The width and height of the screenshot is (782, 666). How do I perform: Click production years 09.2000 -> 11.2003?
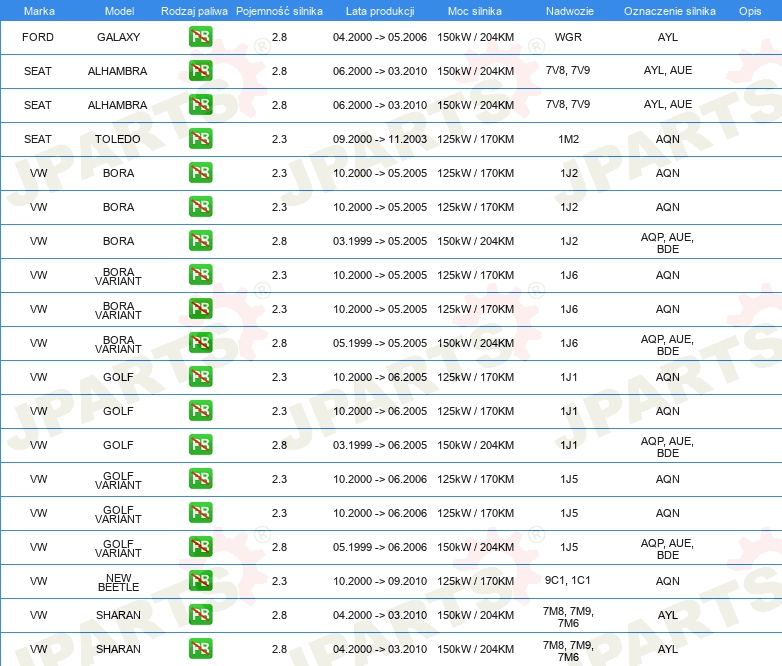(x=380, y=139)
